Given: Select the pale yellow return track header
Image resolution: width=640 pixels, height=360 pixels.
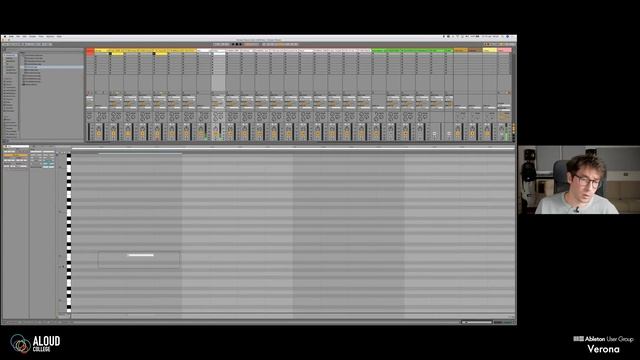Looking at the screenshot, I should [490, 50].
